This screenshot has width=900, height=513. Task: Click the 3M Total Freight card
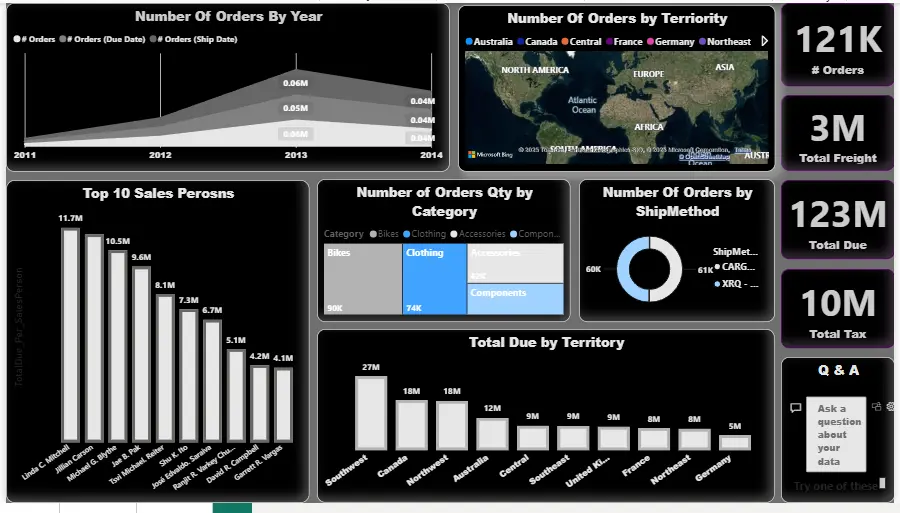pos(837,134)
